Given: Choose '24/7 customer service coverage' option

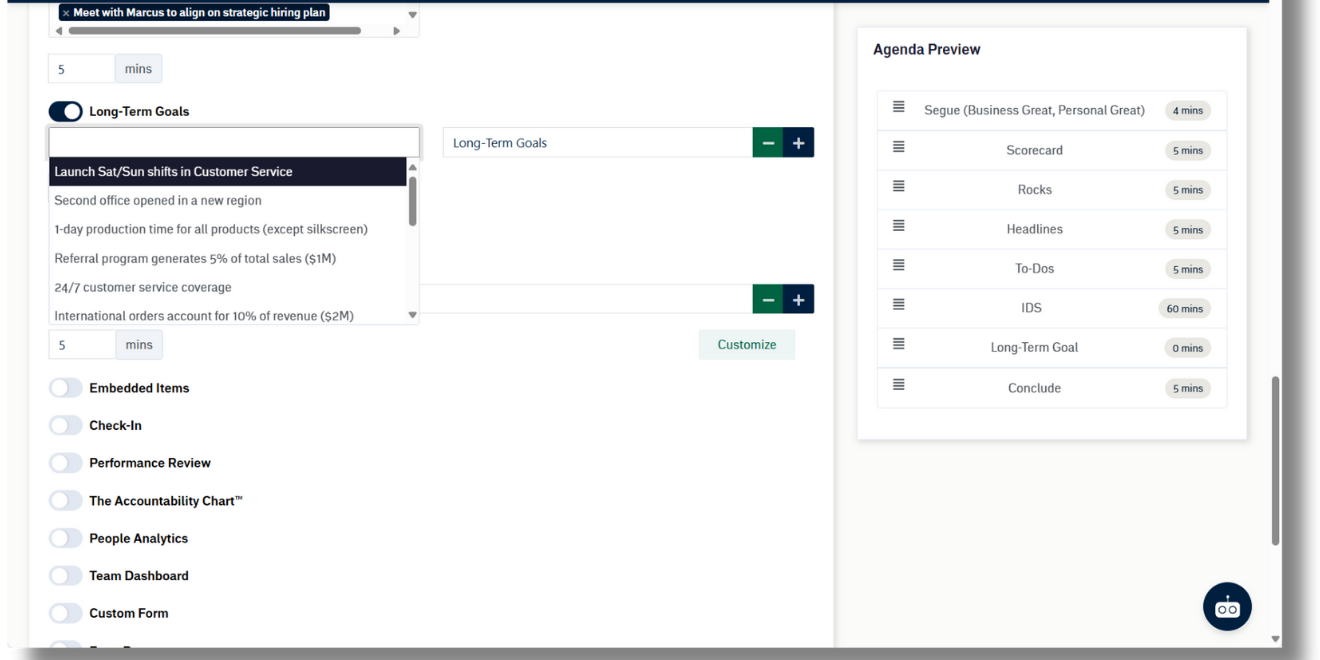Looking at the screenshot, I should [143, 287].
